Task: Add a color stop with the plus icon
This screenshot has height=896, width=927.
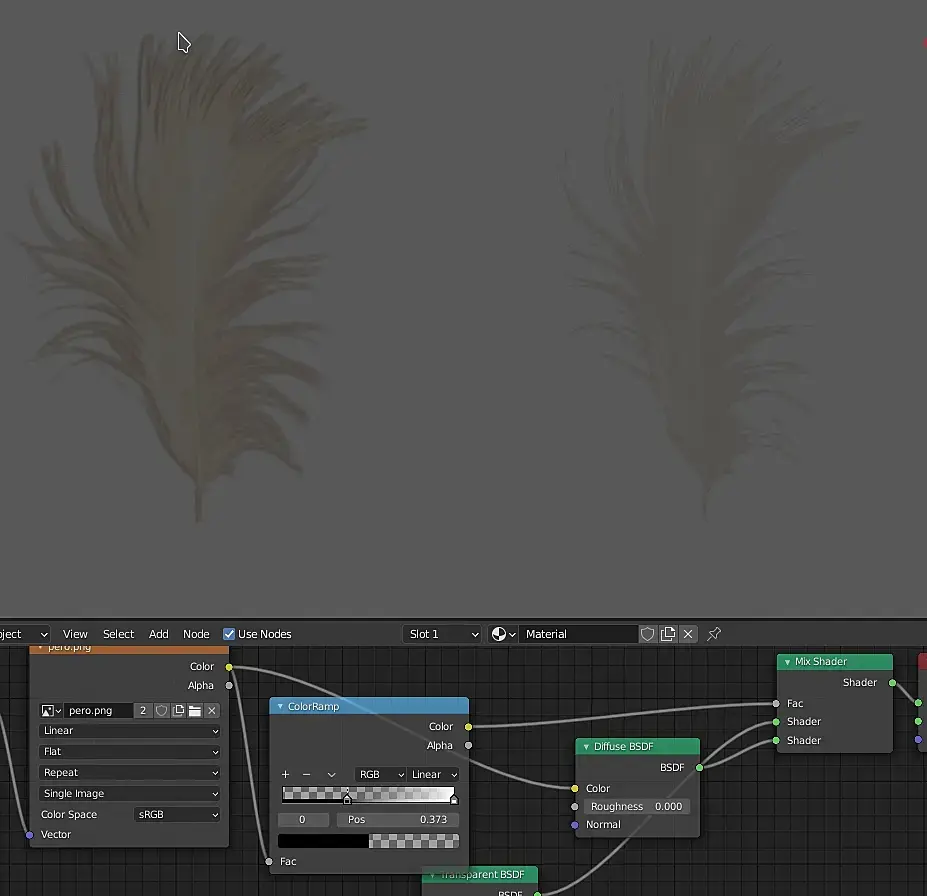Action: [x=286, y=774]
